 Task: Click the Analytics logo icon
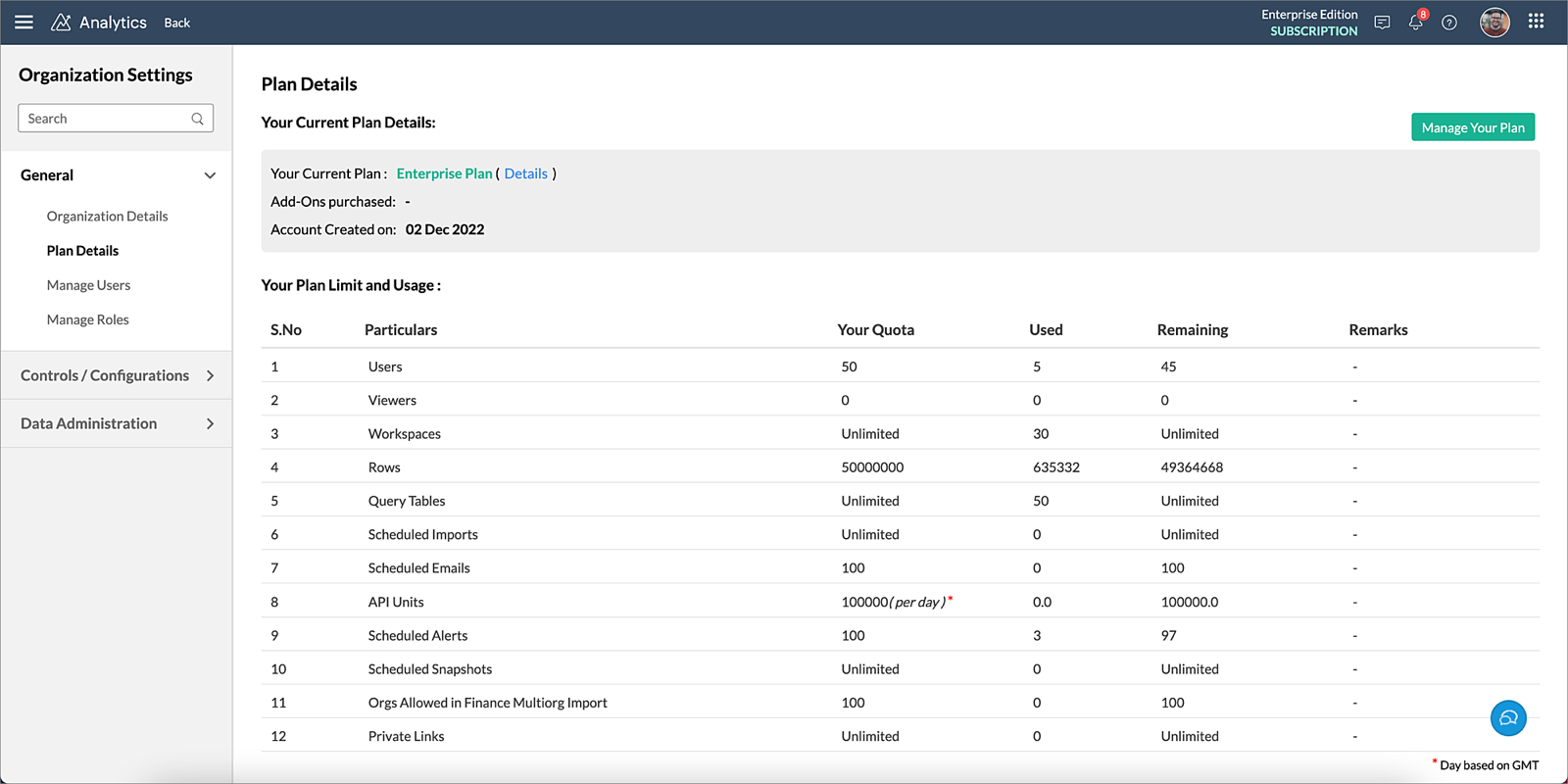pyautogui.click(x=61, y=23)
